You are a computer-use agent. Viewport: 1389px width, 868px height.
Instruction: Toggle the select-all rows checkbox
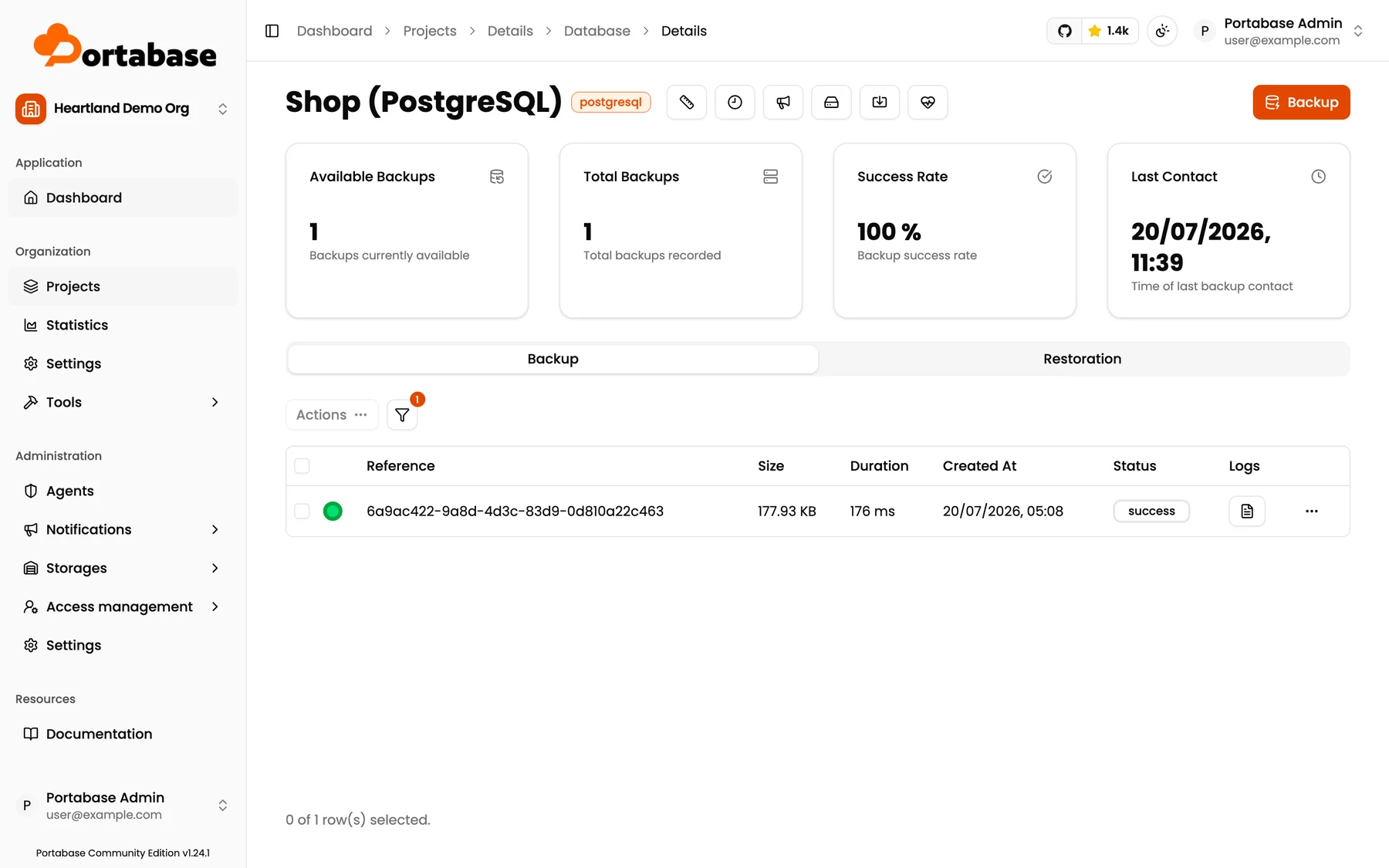tap(302, 466)
